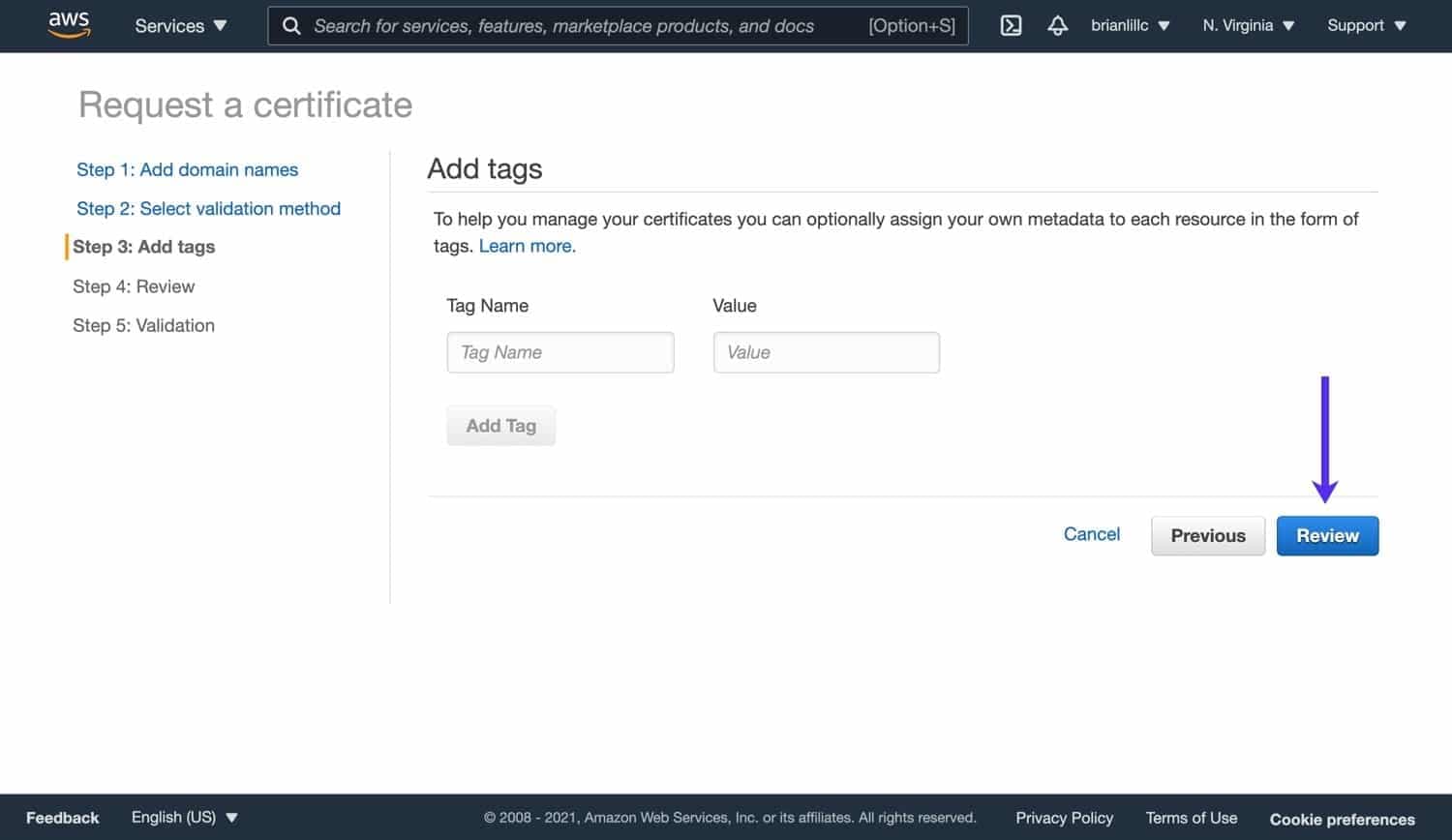Screen dimensions: 1452x840
Task: Expand the Support menu
Action: 1366,26
